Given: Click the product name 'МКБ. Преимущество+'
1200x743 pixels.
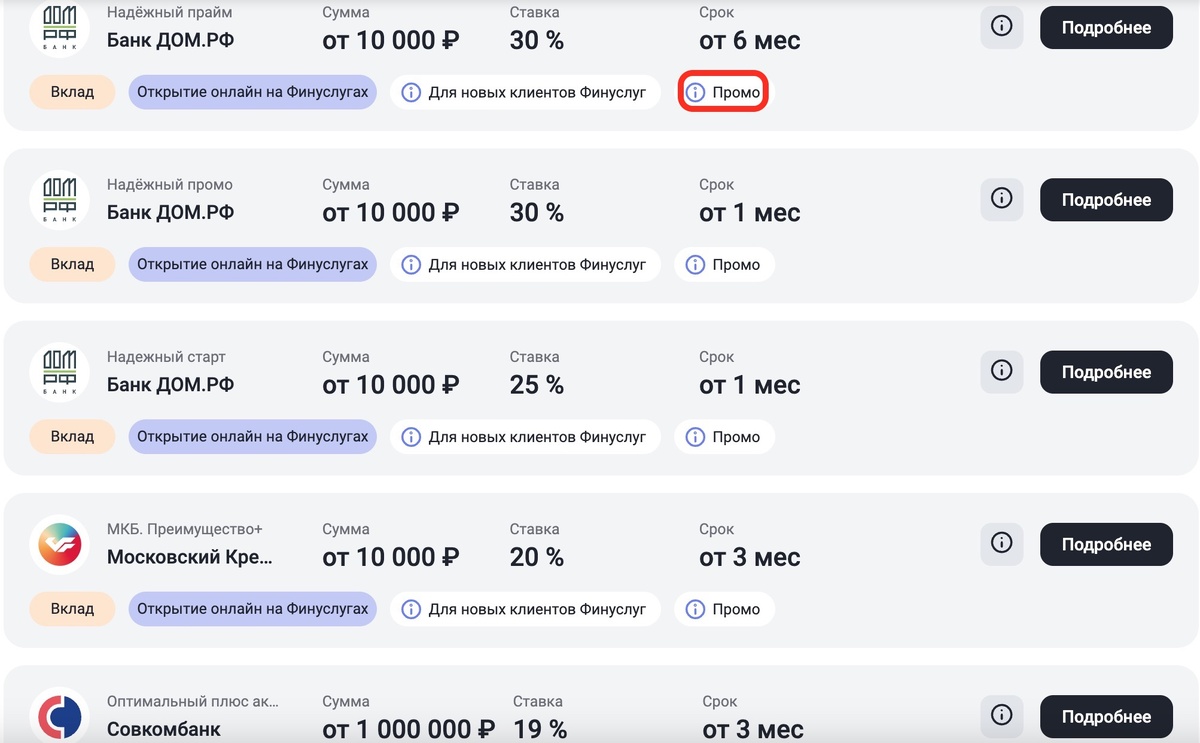Looking at the screenshot, I should pos(185,529).
